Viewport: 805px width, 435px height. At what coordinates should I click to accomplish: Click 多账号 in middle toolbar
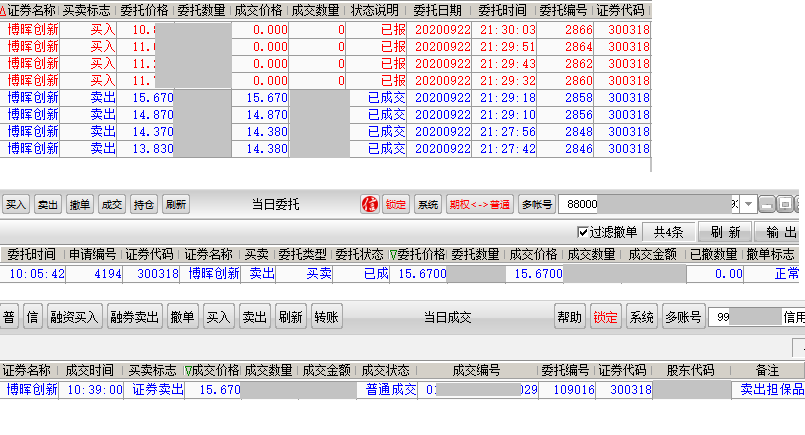[x=537, y=204]
